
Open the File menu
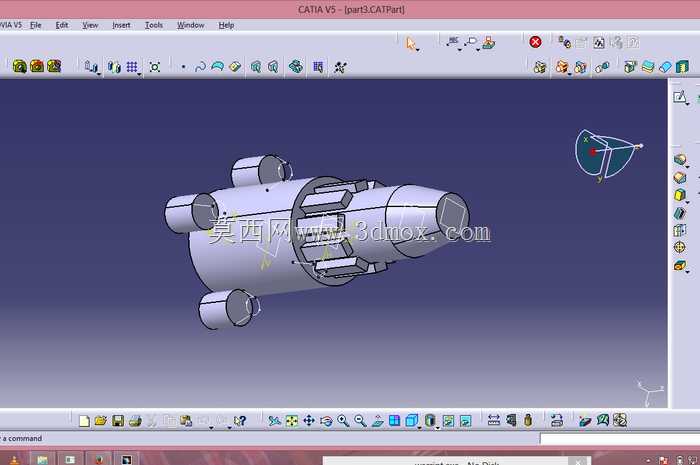(x=36, y=25)
